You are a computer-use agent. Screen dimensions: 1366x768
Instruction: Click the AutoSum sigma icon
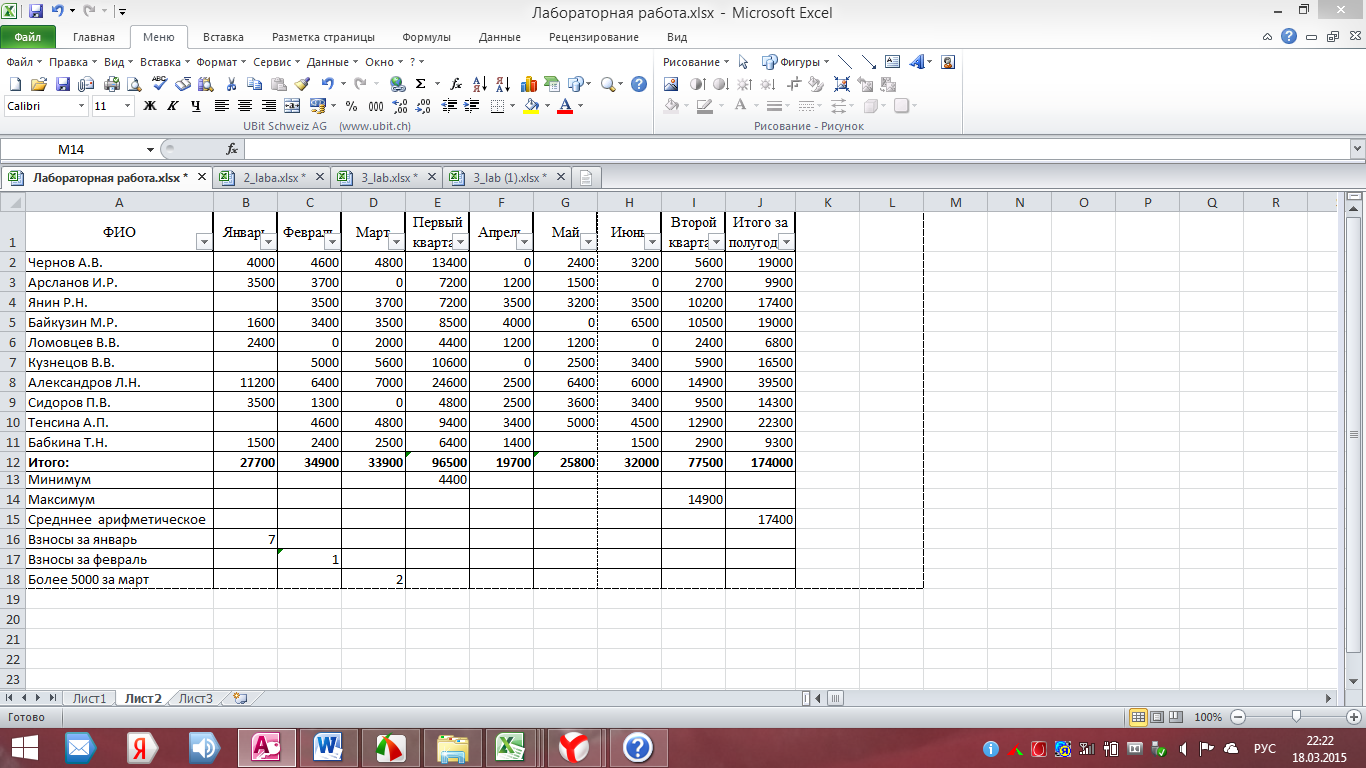420,84
